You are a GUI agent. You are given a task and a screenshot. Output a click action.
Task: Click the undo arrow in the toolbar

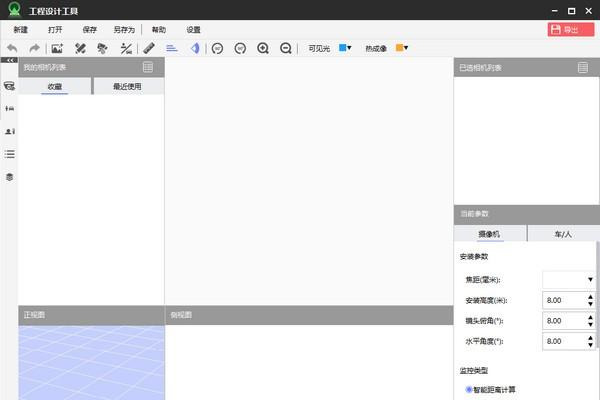tap(12, 49)
